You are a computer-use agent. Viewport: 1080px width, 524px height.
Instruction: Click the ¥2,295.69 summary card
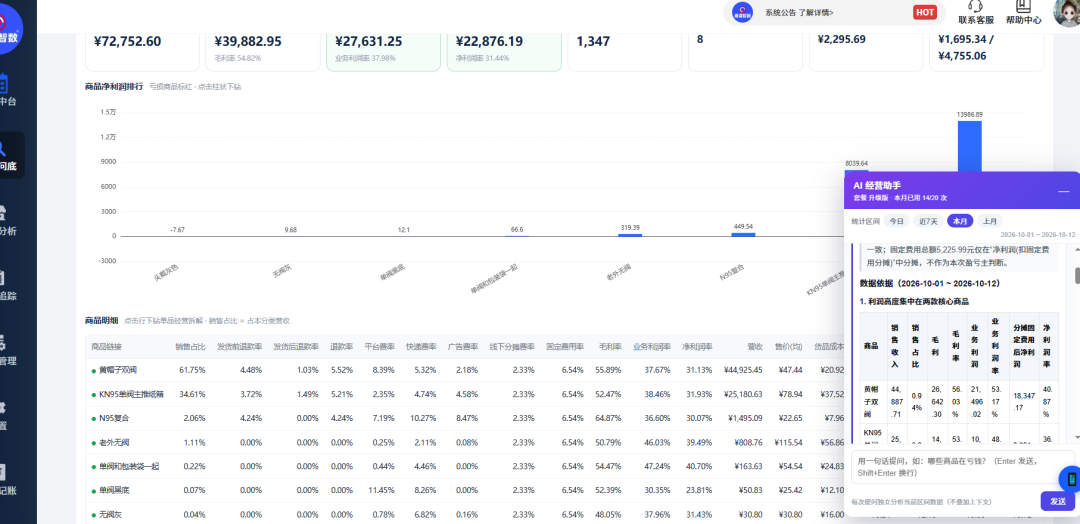866,52
